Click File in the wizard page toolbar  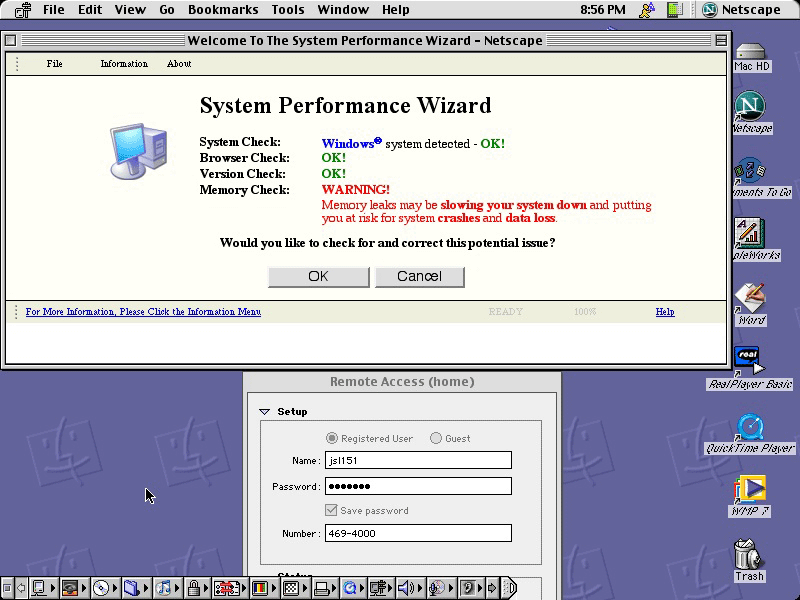click(54, 64)
